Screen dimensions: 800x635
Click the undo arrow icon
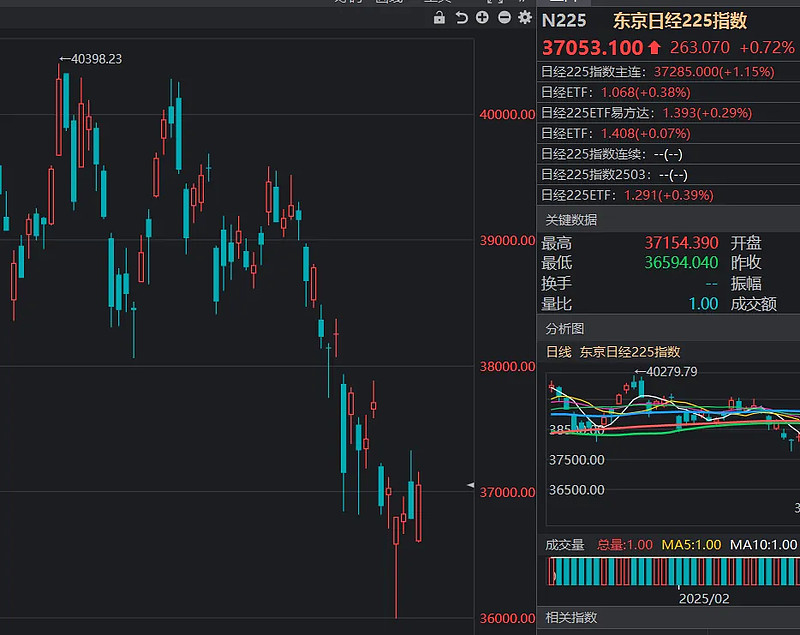(x=461, y=18)
